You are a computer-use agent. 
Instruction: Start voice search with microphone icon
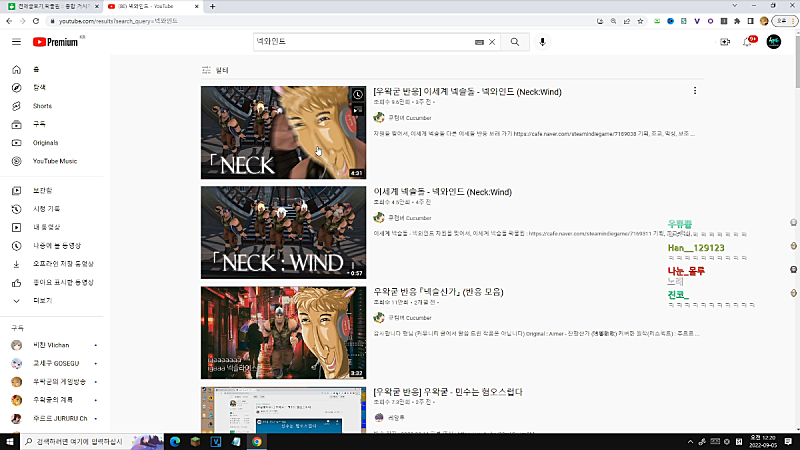543,42
